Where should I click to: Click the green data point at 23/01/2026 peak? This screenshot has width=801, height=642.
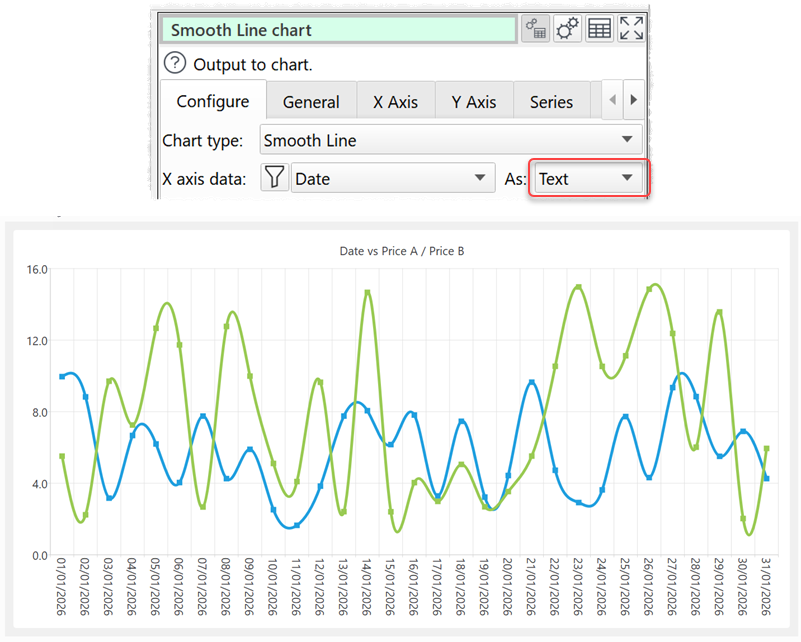click(x=579, y=287)
